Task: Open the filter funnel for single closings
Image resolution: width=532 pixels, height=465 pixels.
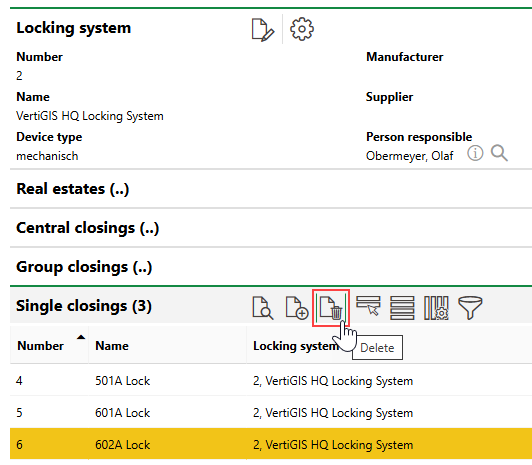Action: point(470,308)
